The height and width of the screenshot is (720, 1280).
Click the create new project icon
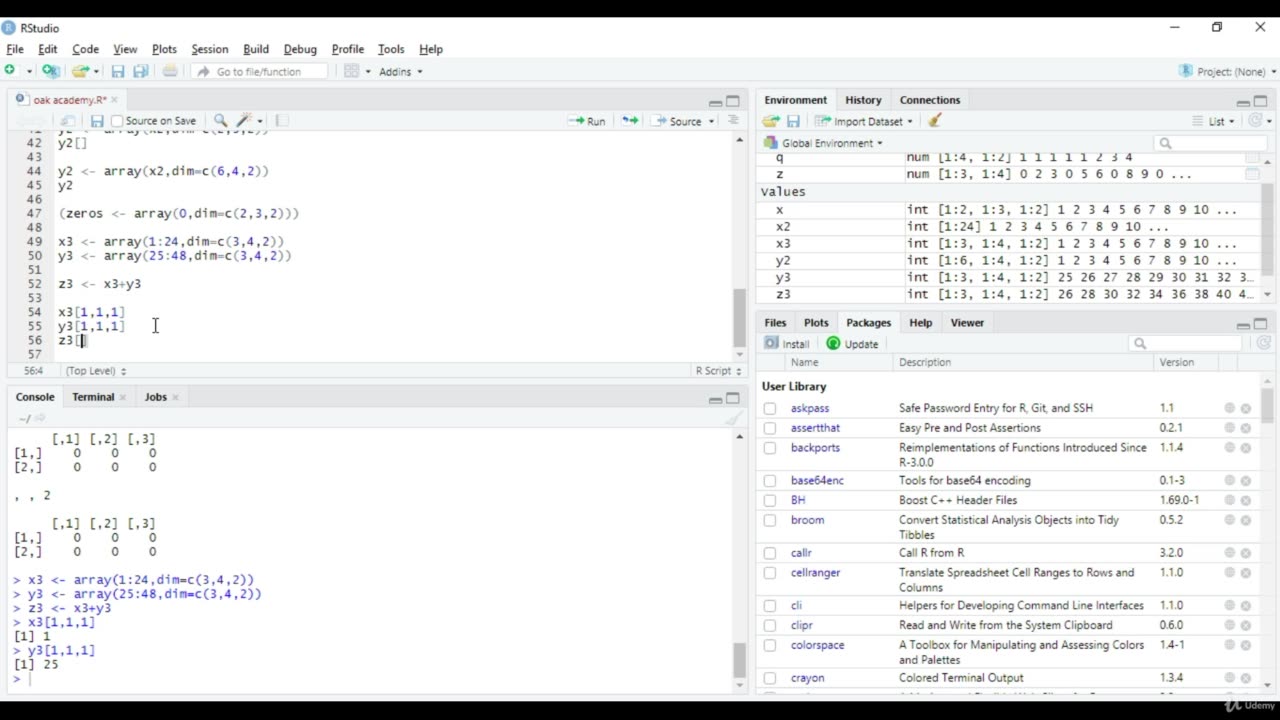tap(50, 71)
